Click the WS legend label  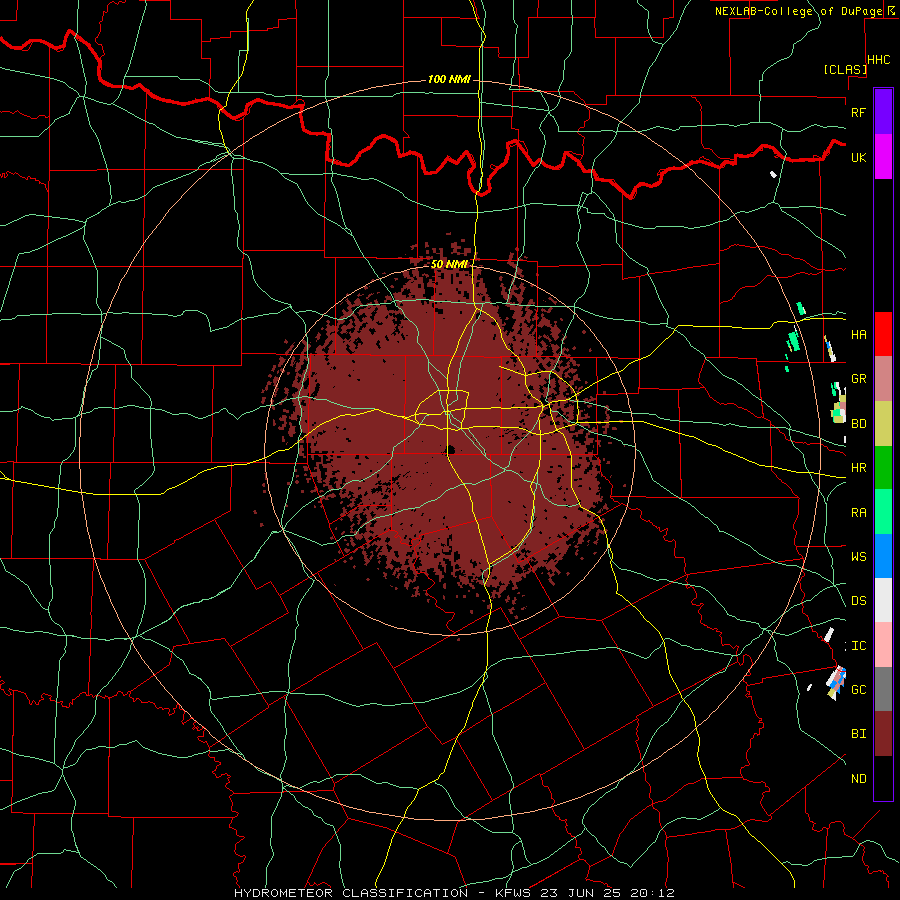tap(858, 557)
